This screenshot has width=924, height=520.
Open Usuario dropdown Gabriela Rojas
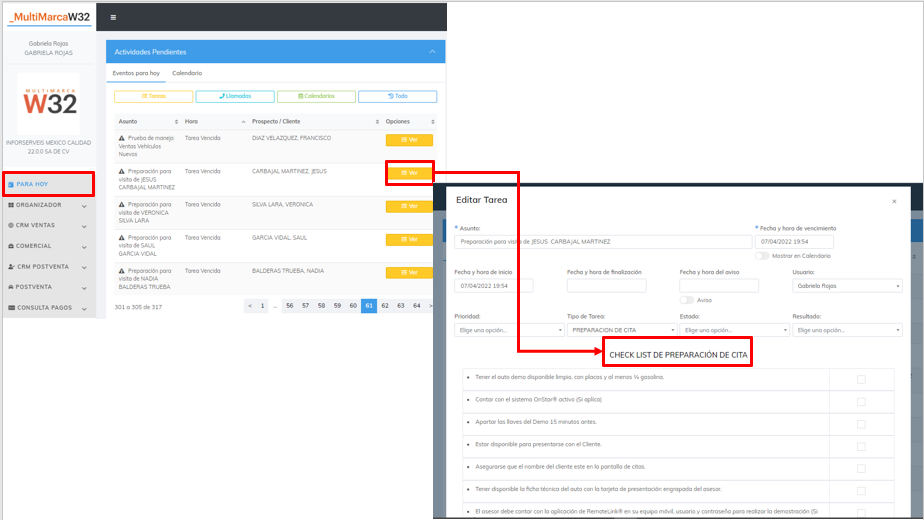[x=847, y=286]
